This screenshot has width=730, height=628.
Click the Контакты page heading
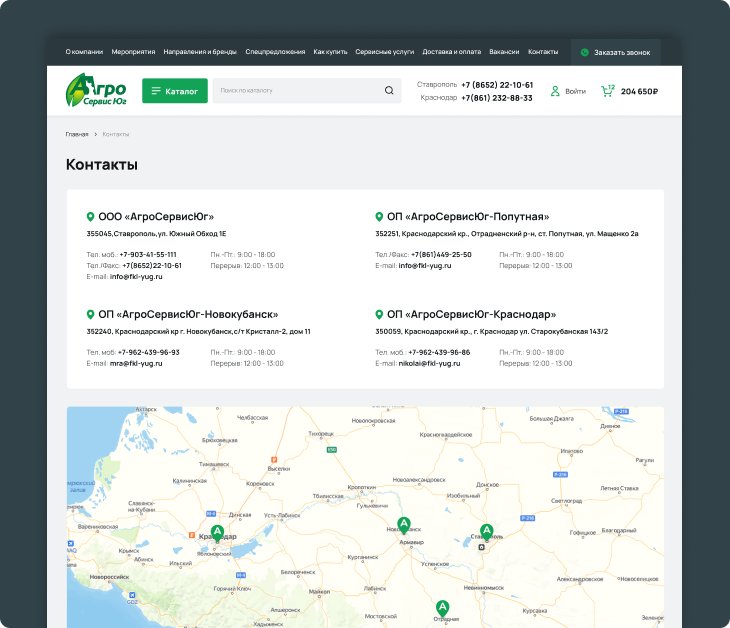(x=101, y=165)
